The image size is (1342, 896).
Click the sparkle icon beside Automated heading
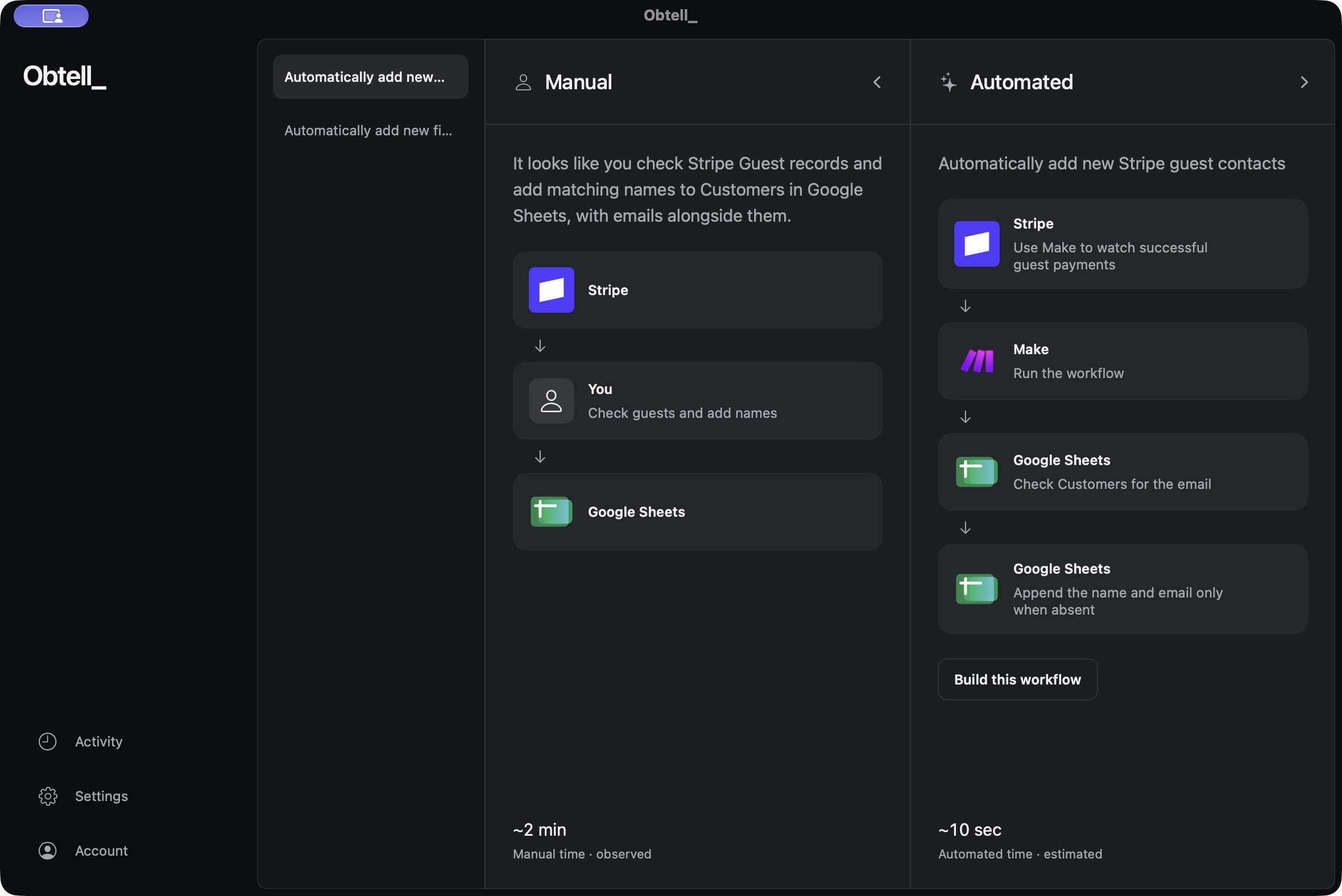point(948,82)
